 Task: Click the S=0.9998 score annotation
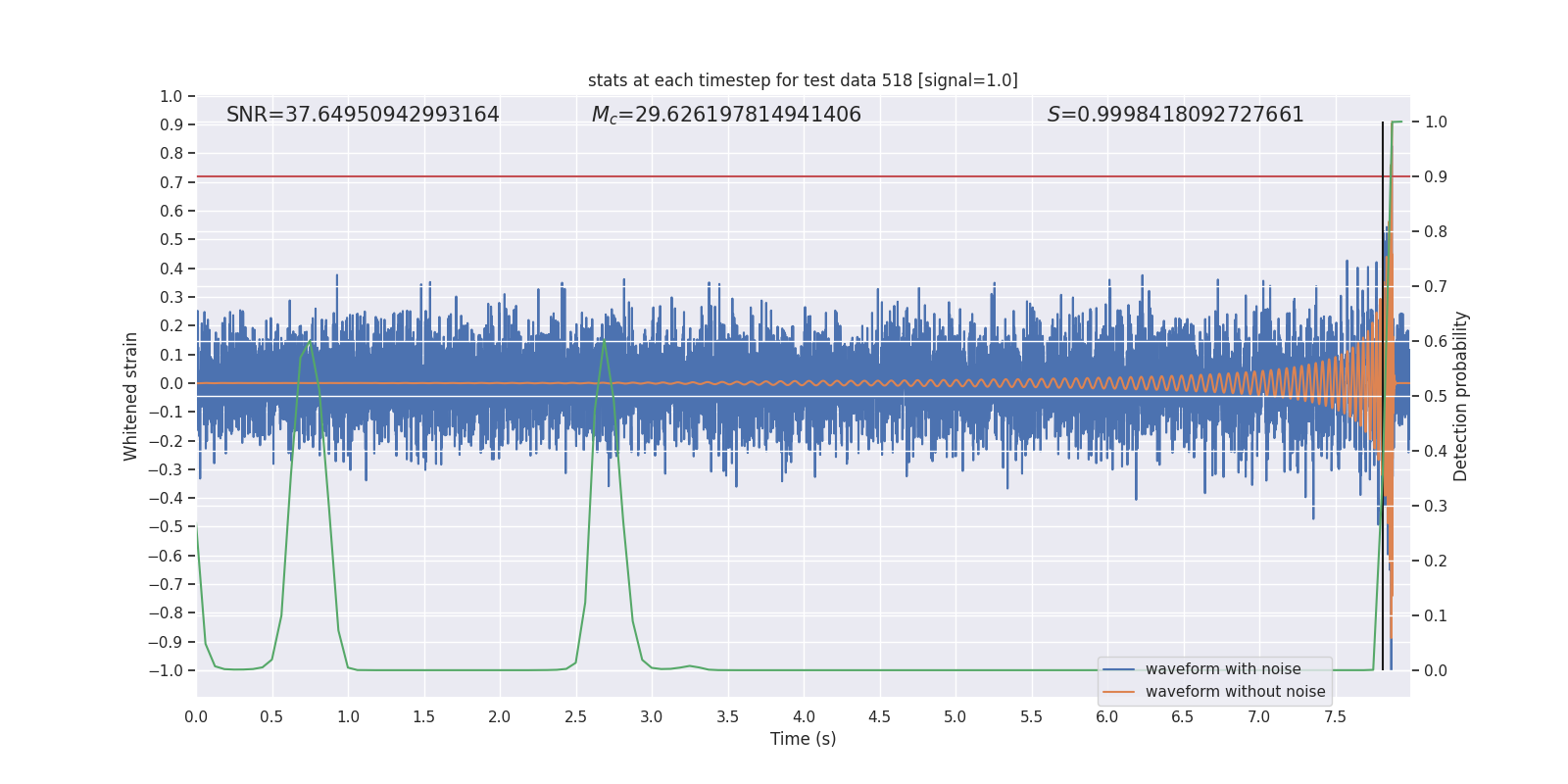click(1175, 115)
